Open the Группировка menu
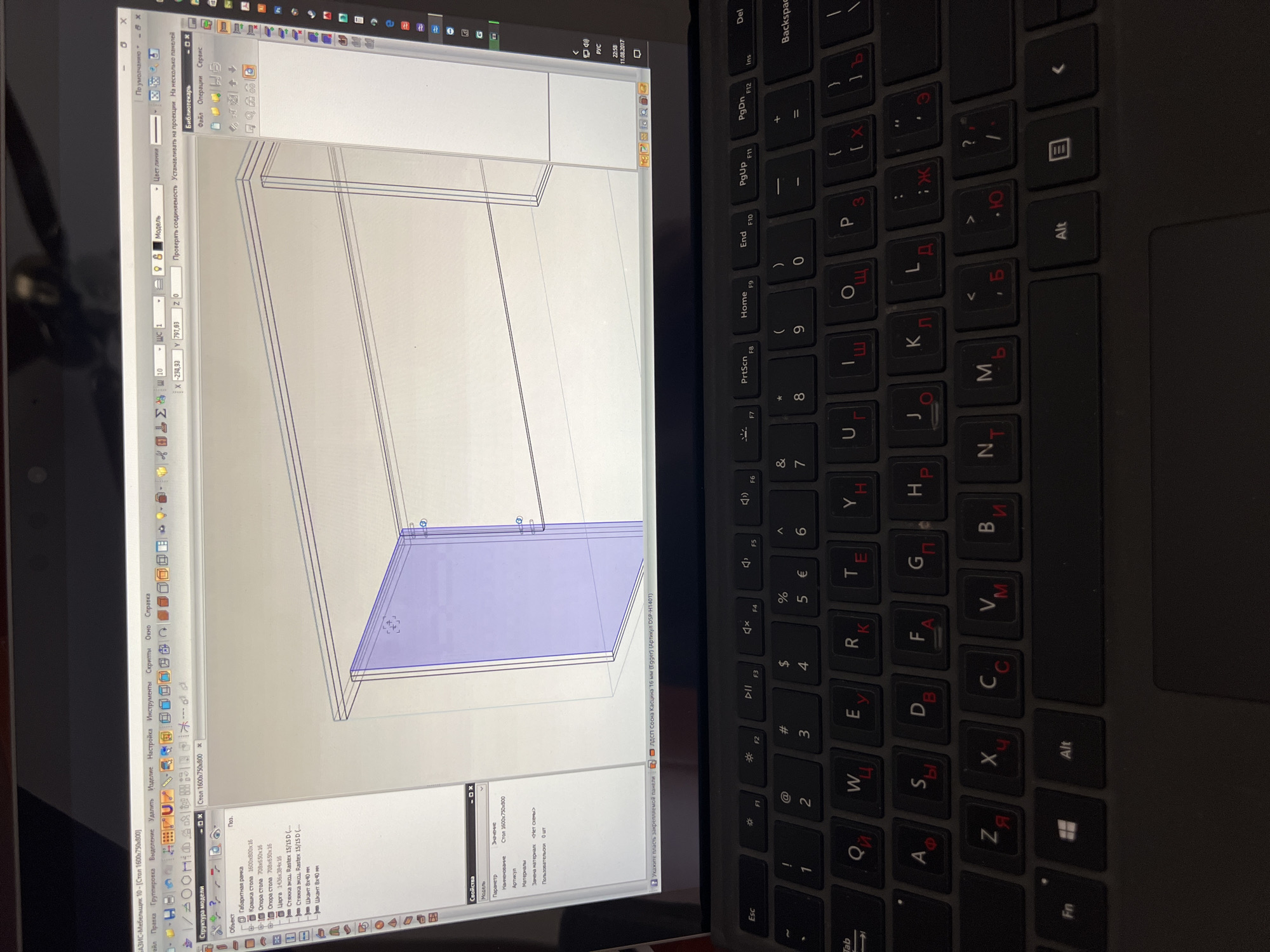The width and height of the screenshot is (1270, 952). 154,887
